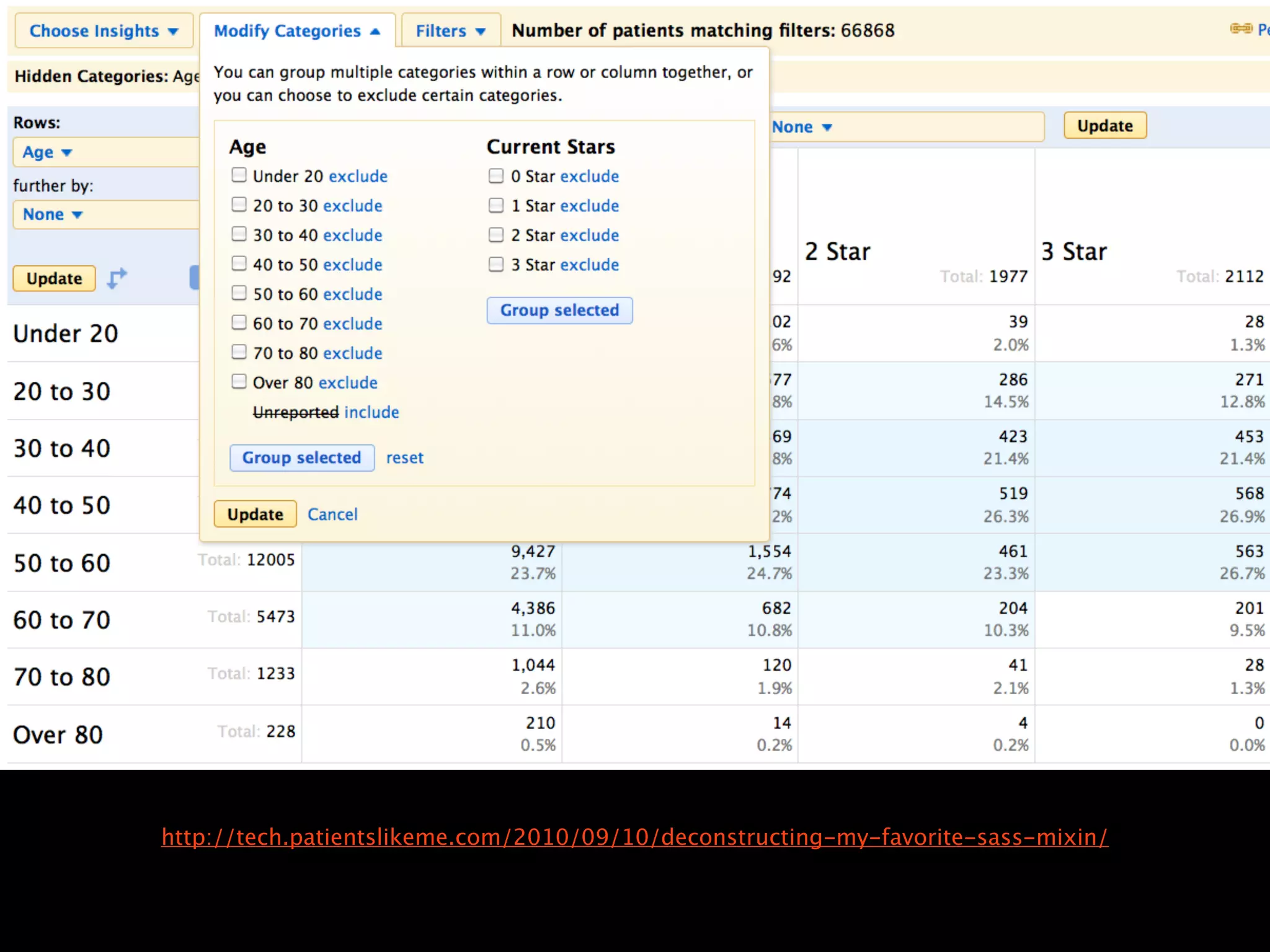This screenshot has height=952, width=1270.
Task: Open the Filters dropdown
Action: [451, 31]
